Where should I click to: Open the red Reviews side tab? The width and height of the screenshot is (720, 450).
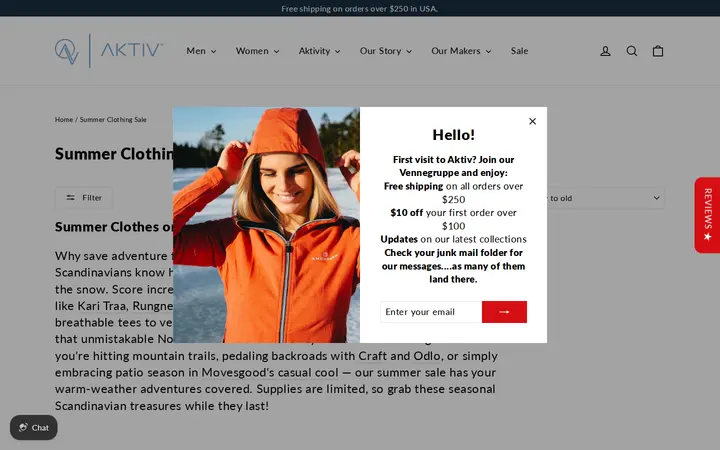(x=707, y=215)
